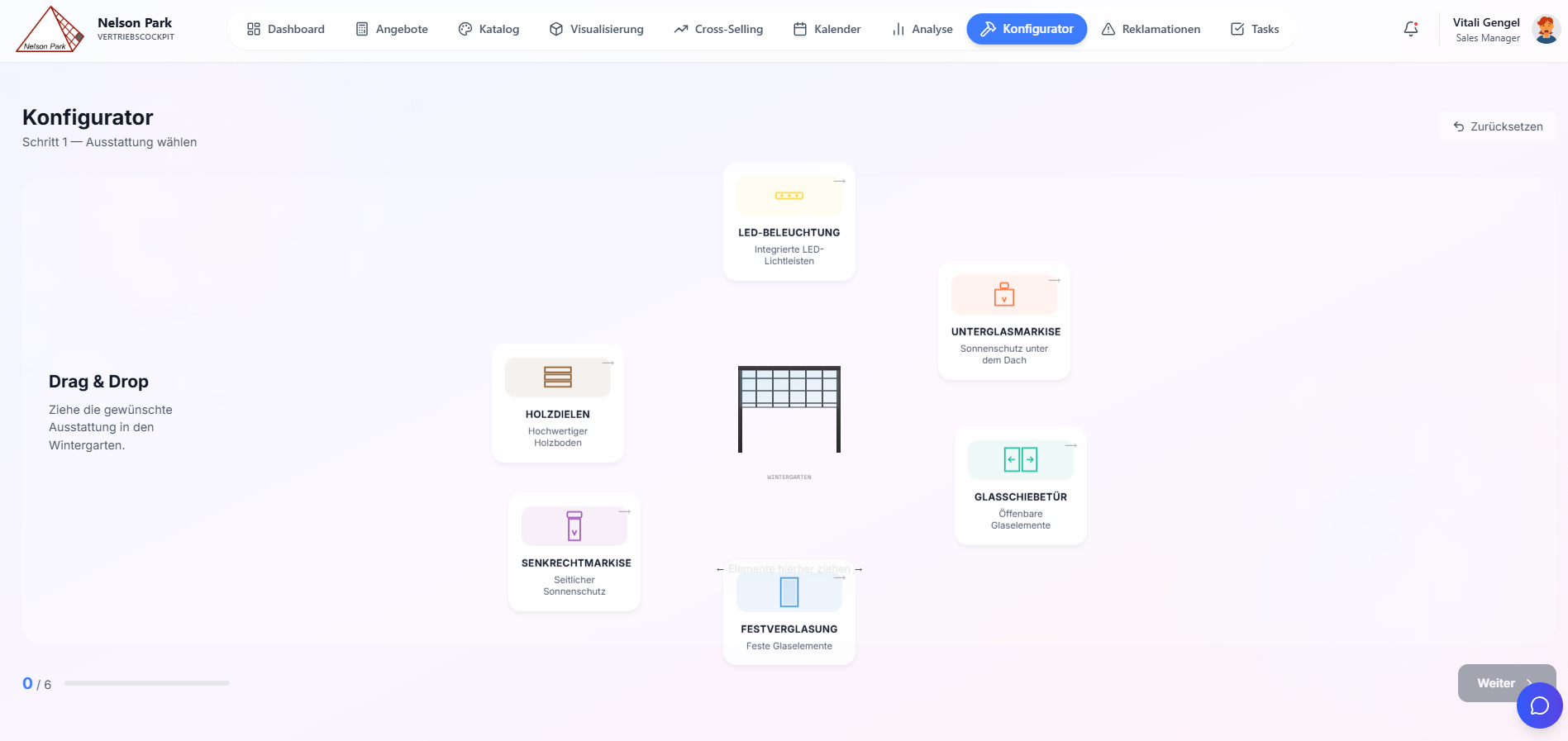
Task: Click the user avatar picture
Action: pyautogui.click(x=1546, y=29)
